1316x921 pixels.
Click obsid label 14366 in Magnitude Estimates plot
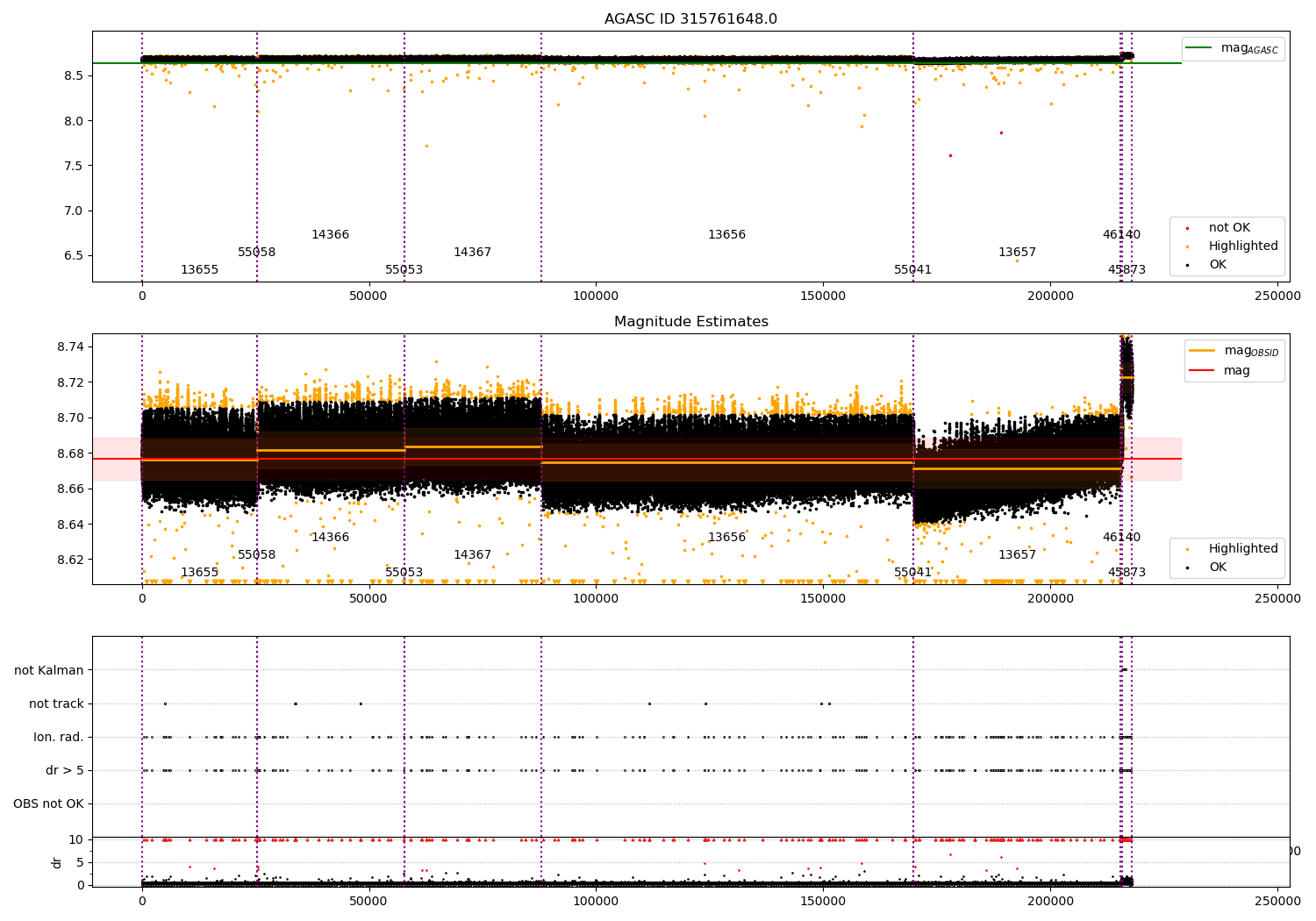pyautogui.click(x=330, y=538)
